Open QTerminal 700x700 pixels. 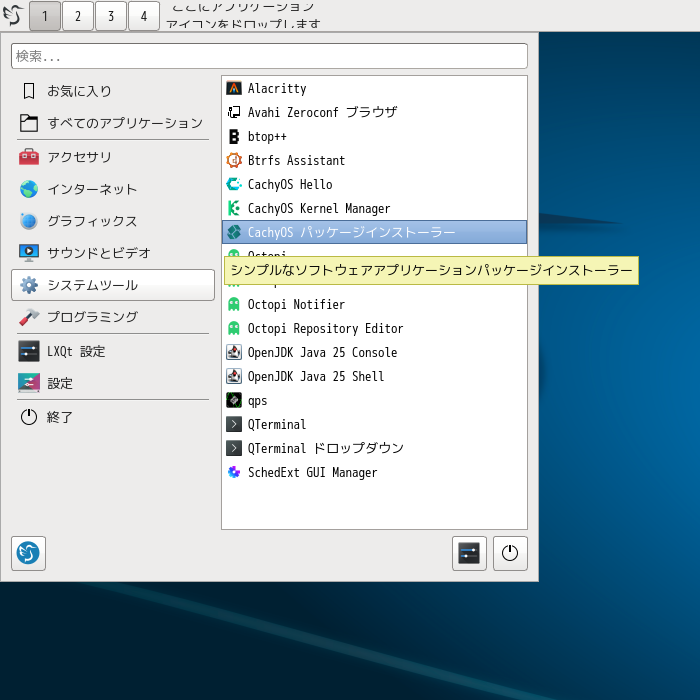click(374, 424)
